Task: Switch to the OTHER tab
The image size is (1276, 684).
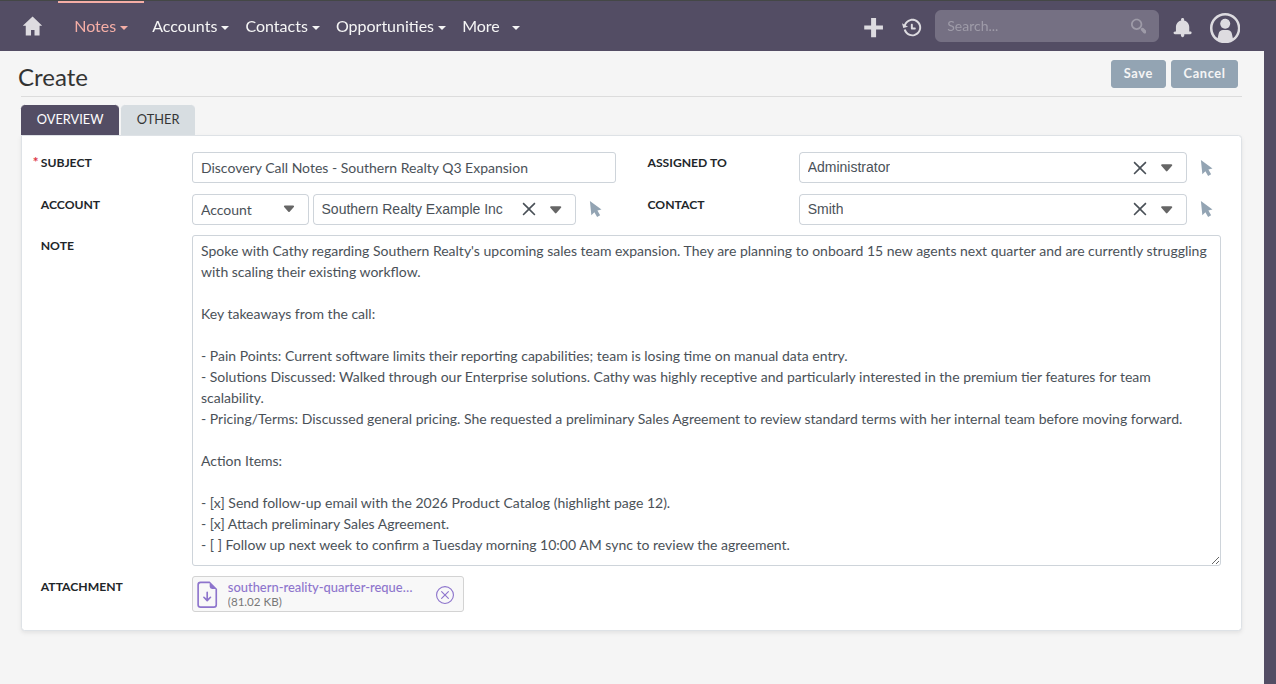Action: point(157,119)
